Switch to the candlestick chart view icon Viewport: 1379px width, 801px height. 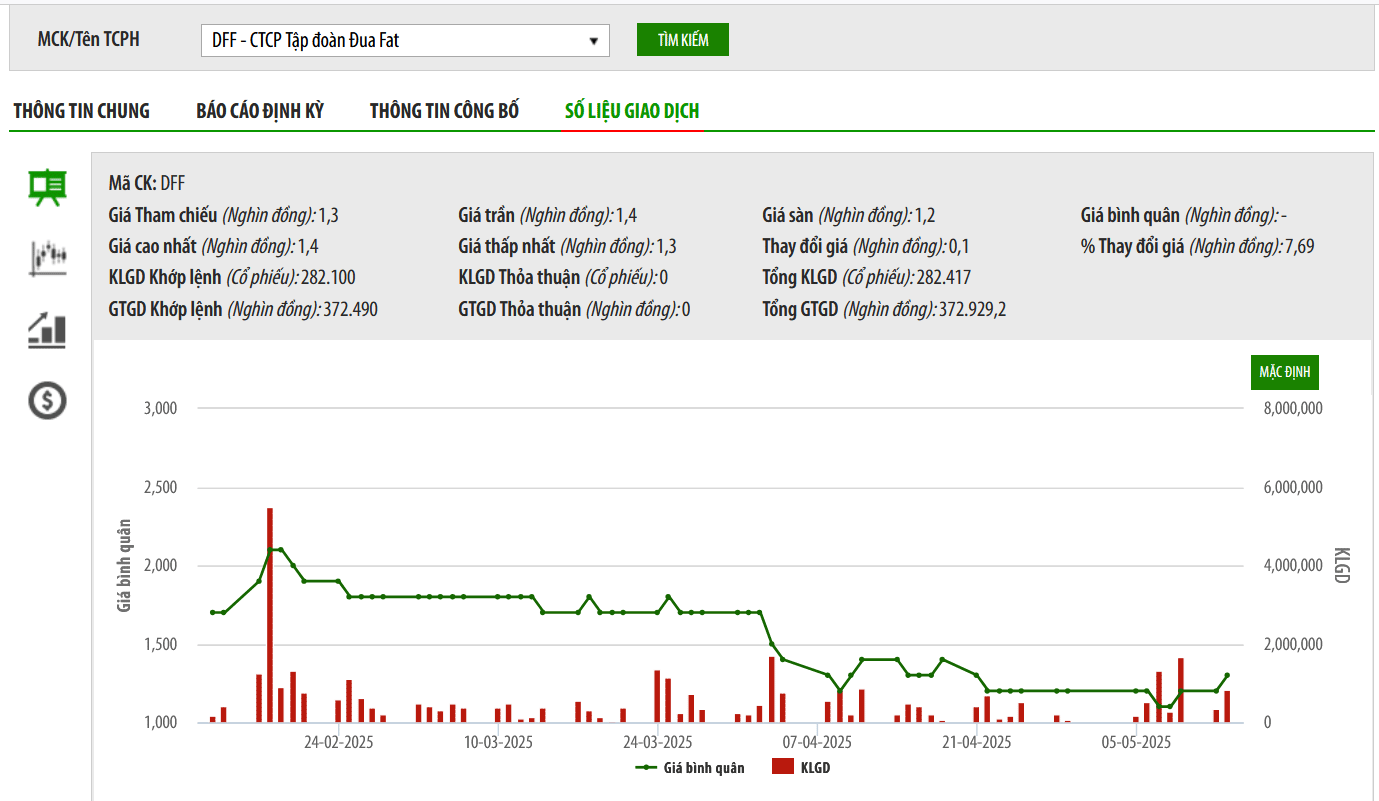click(47, 257)
